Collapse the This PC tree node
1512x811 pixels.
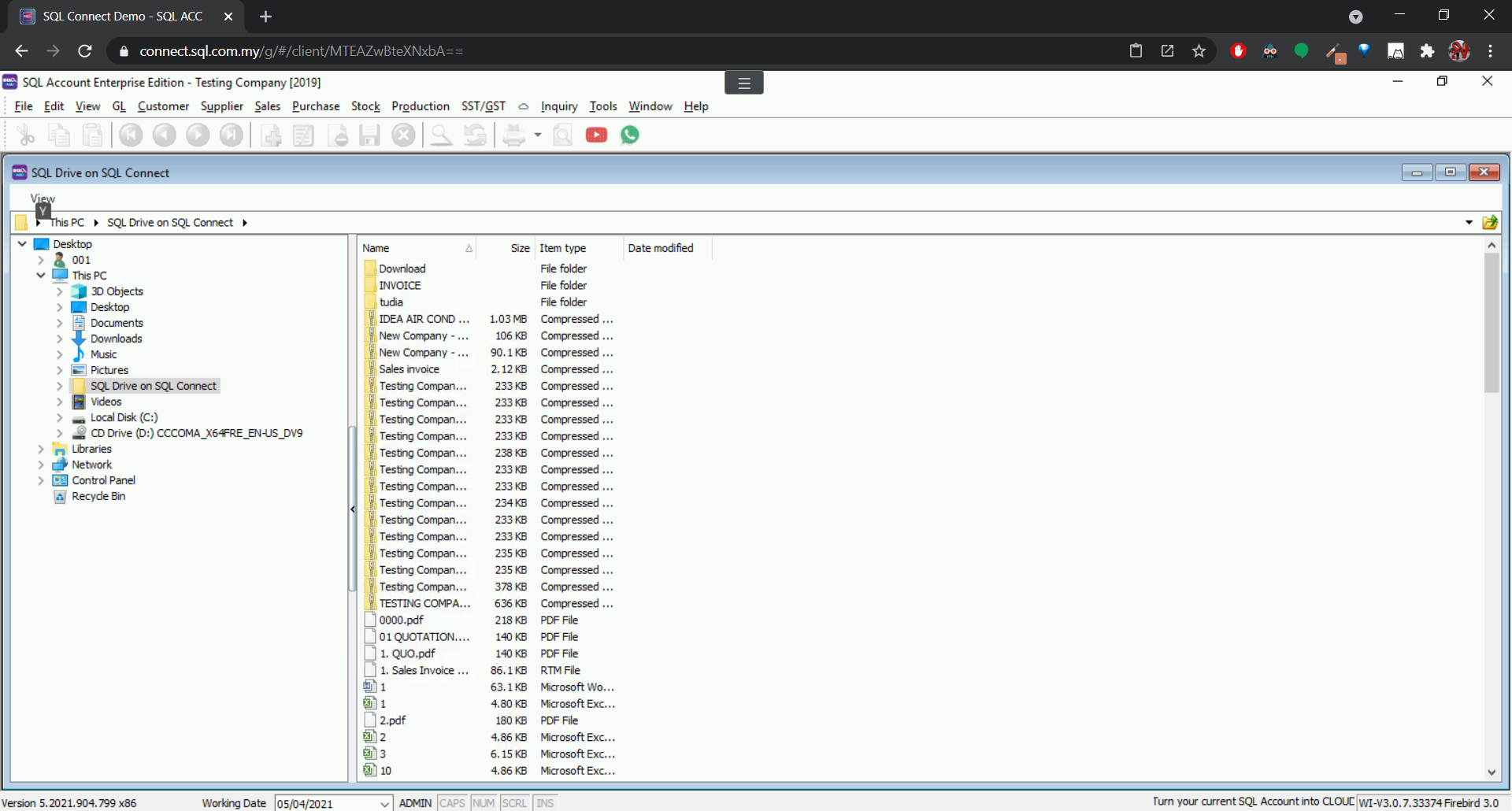tap(41, 276)
